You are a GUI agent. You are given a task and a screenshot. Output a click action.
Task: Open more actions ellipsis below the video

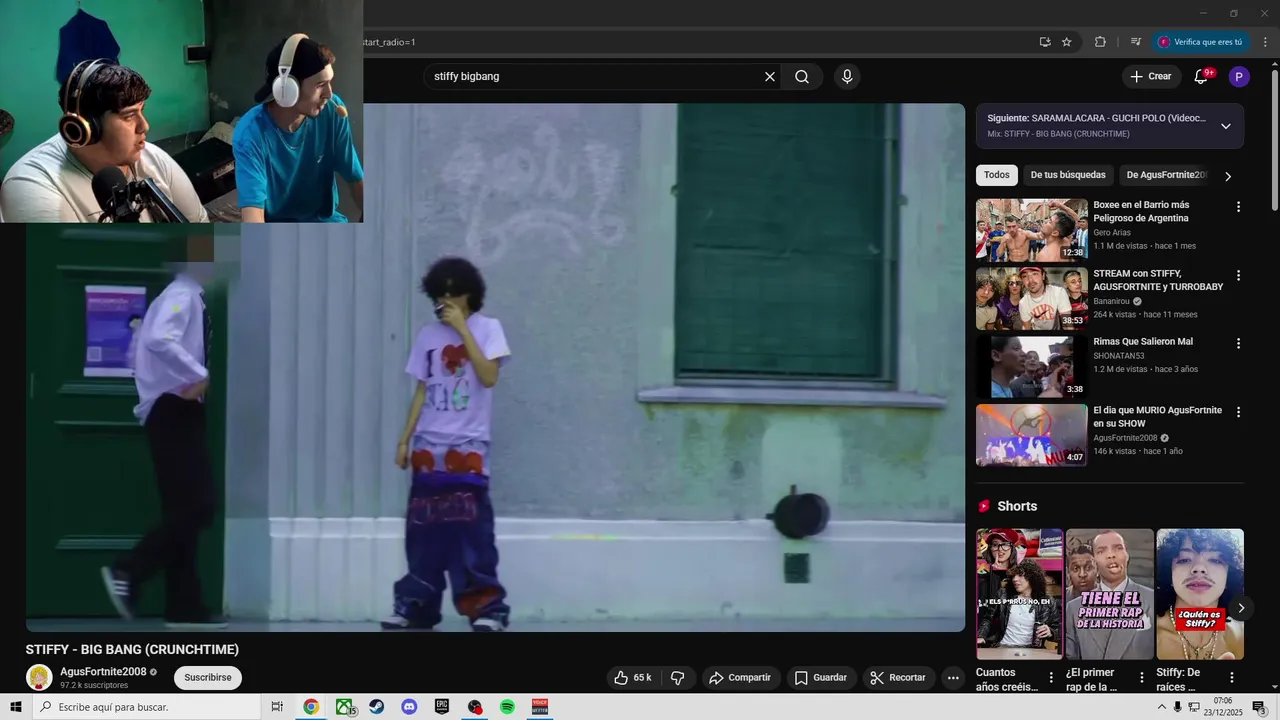pyautogui.click(x=953, y=678)
